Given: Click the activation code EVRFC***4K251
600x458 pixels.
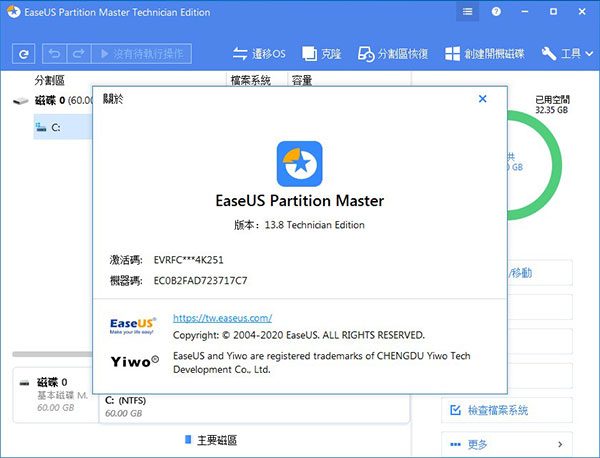Looking at the screenshot, I should tap(188, 260).
